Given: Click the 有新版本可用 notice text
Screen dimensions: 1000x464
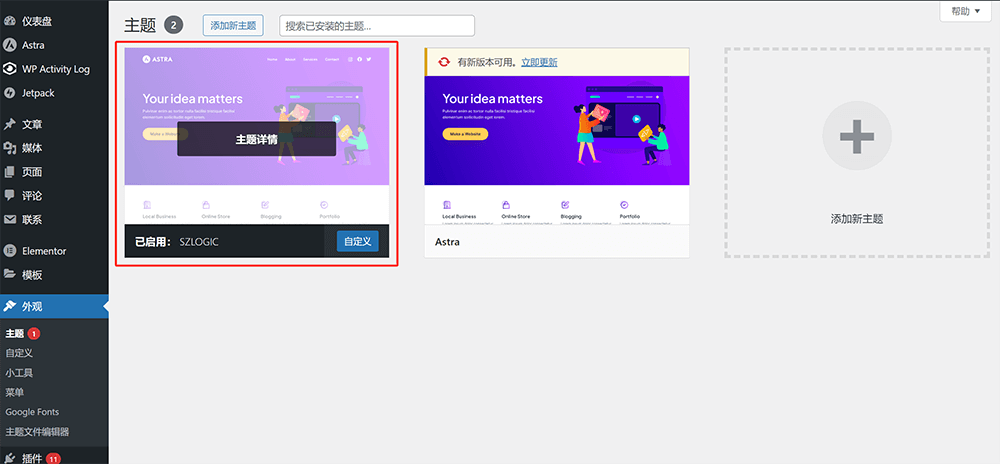Looking at the screenshot, I should pos(489,62).
